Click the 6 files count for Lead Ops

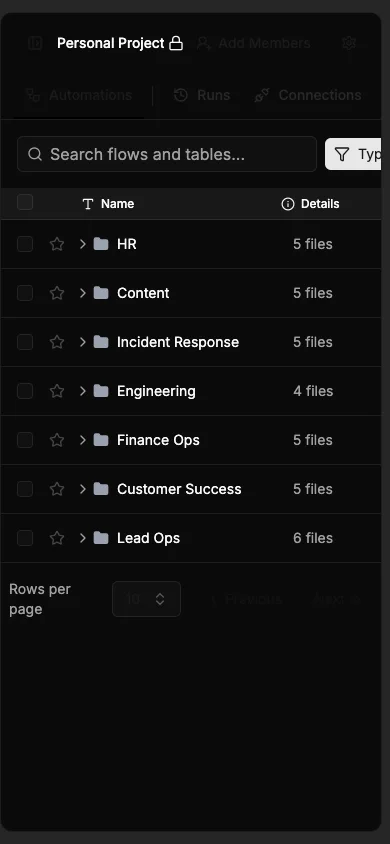click(x=313, y=538)
